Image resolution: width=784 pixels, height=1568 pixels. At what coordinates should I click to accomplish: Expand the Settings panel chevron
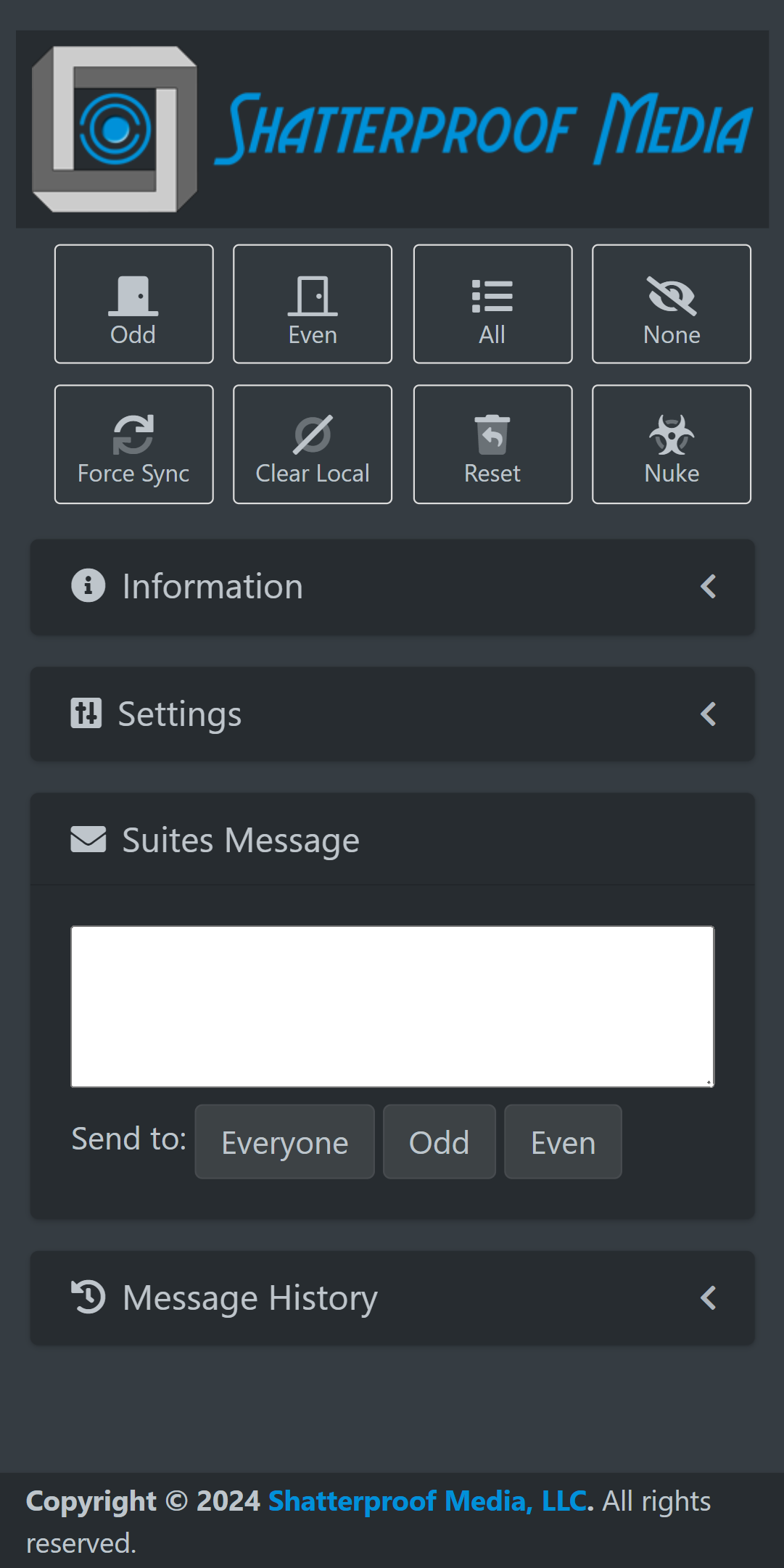[709, 714]
